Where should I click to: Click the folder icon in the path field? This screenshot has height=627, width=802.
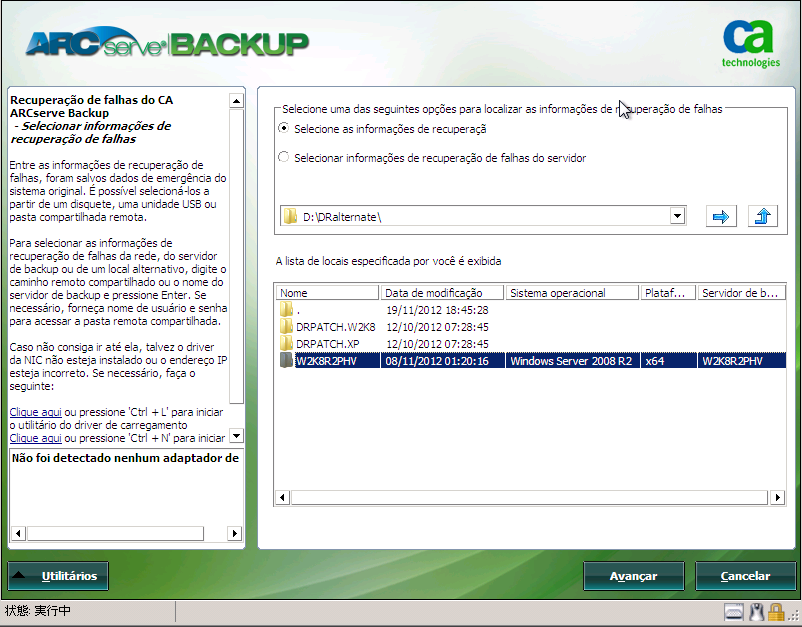click(x=291, y=216)
